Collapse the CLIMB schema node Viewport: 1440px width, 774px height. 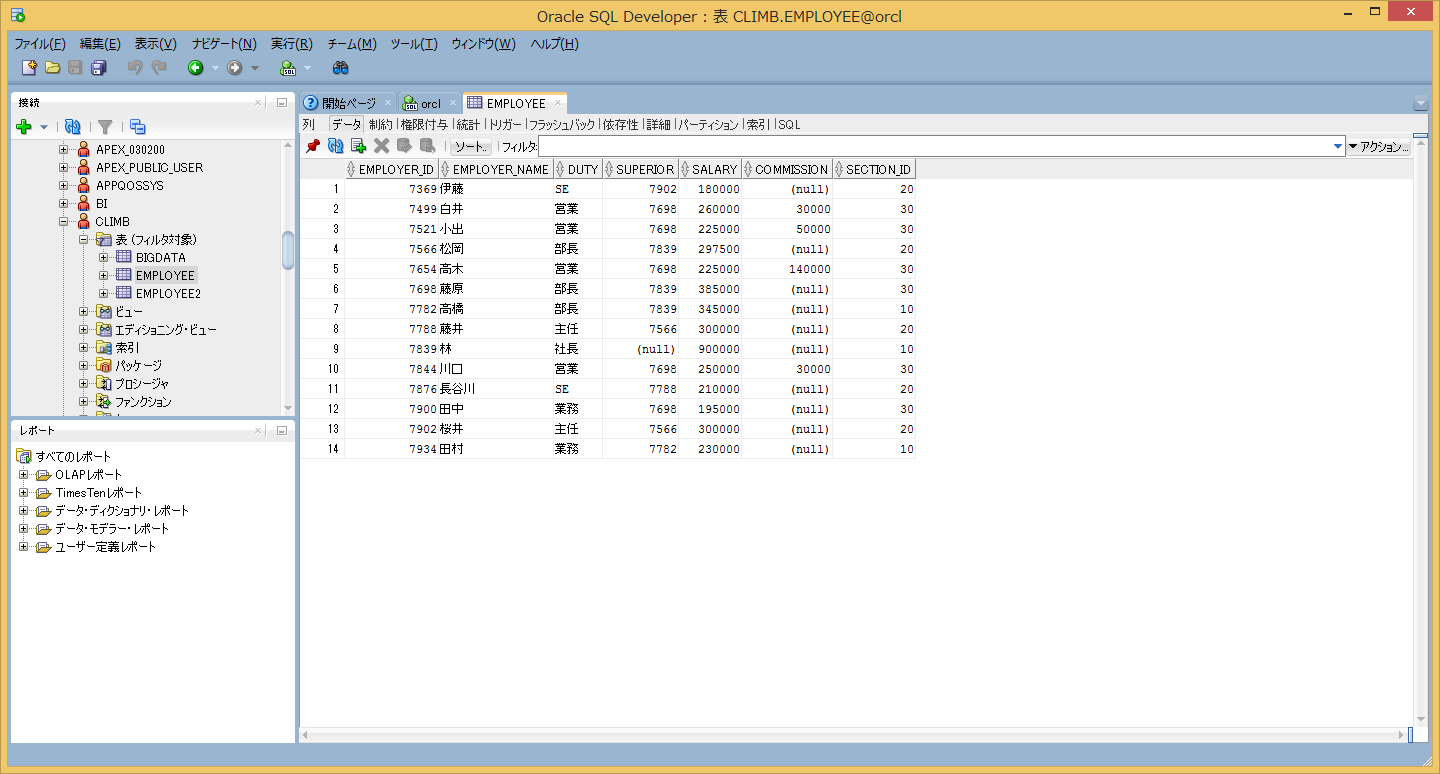click(x=64, y=221)
